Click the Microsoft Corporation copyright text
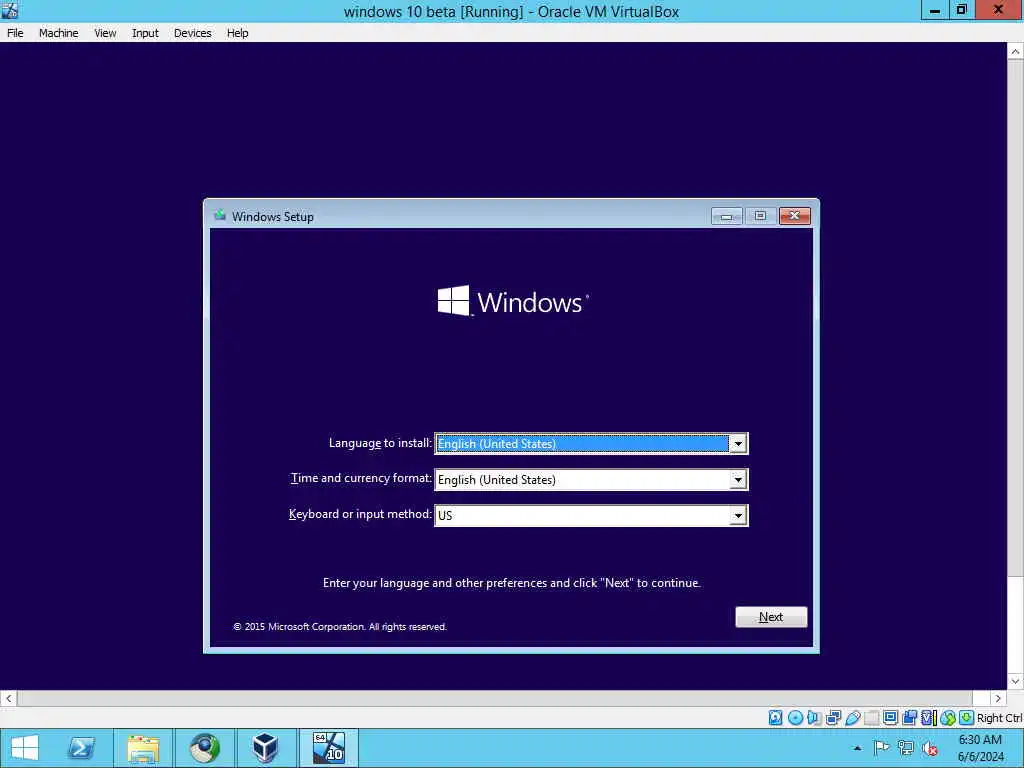 coord(340,626)
